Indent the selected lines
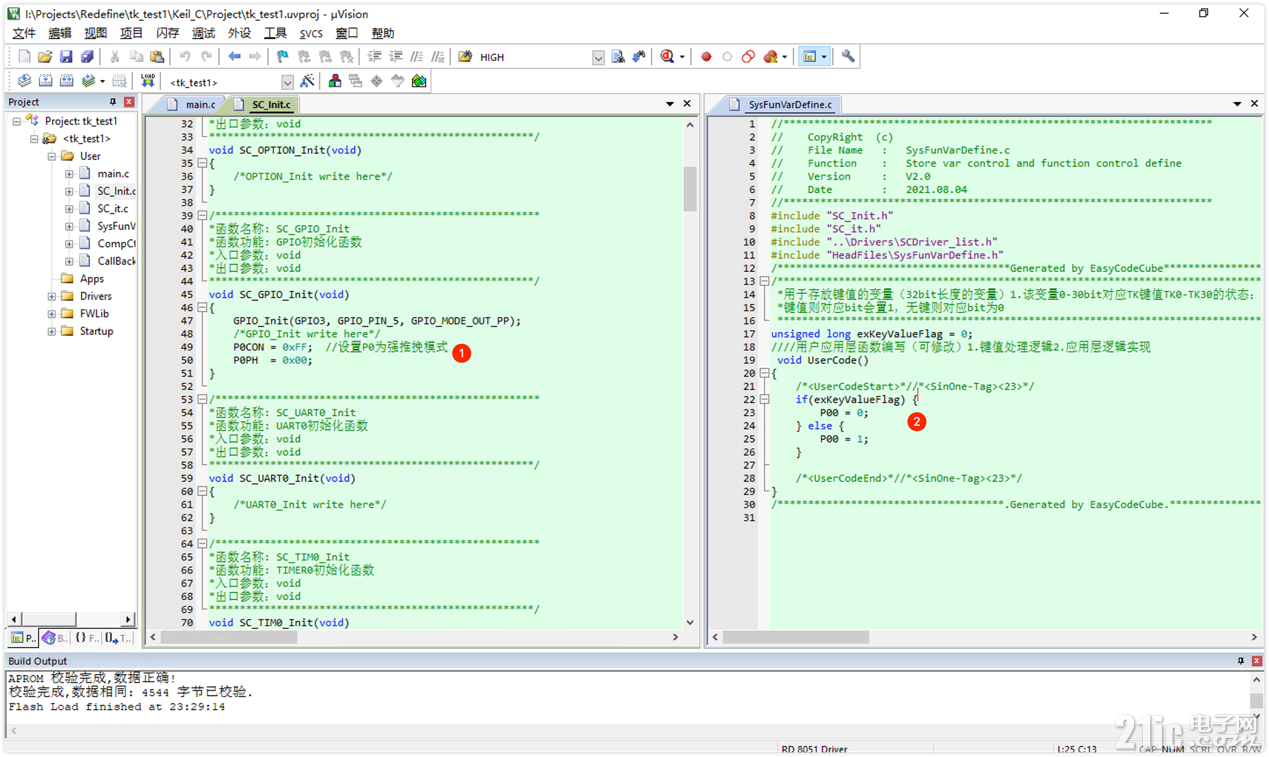1269x757 pixels. click(x=375, y=57)
